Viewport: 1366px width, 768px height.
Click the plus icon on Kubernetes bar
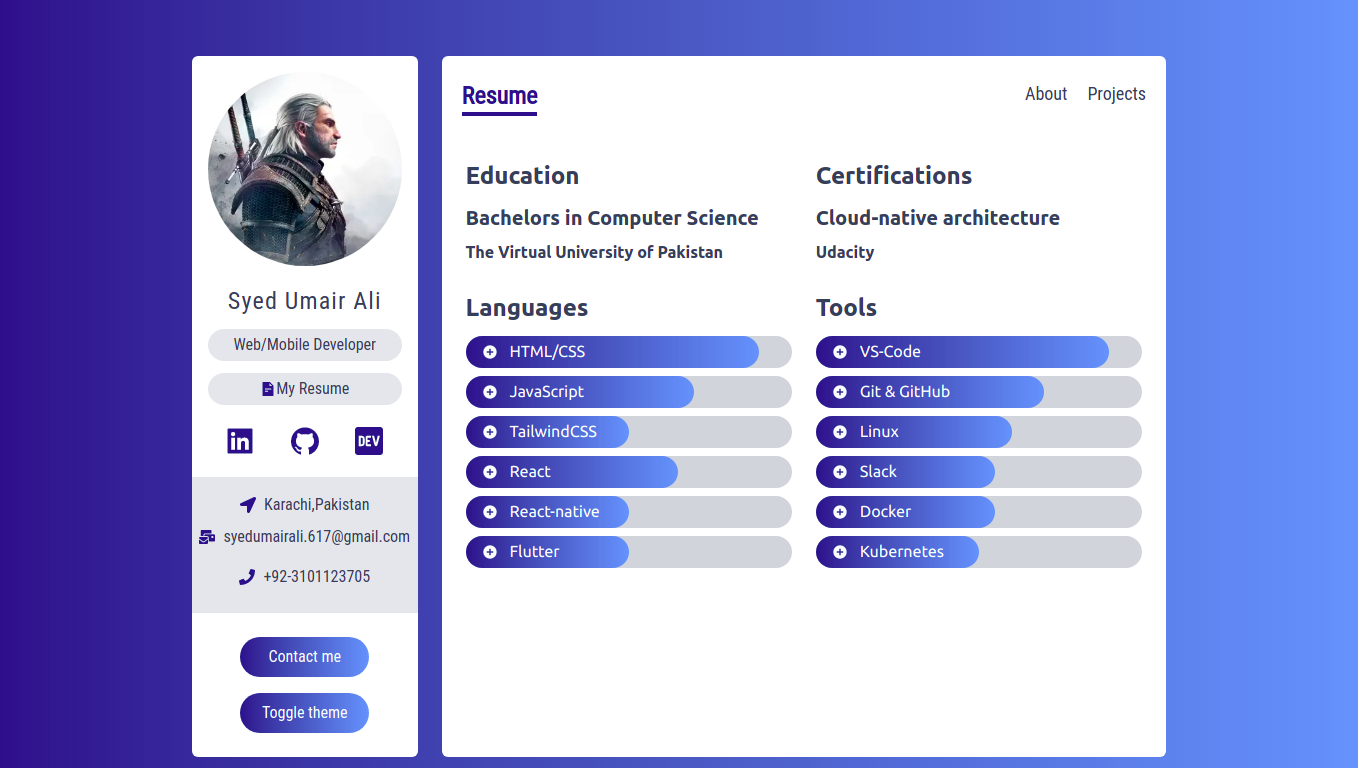coord(840,552)
